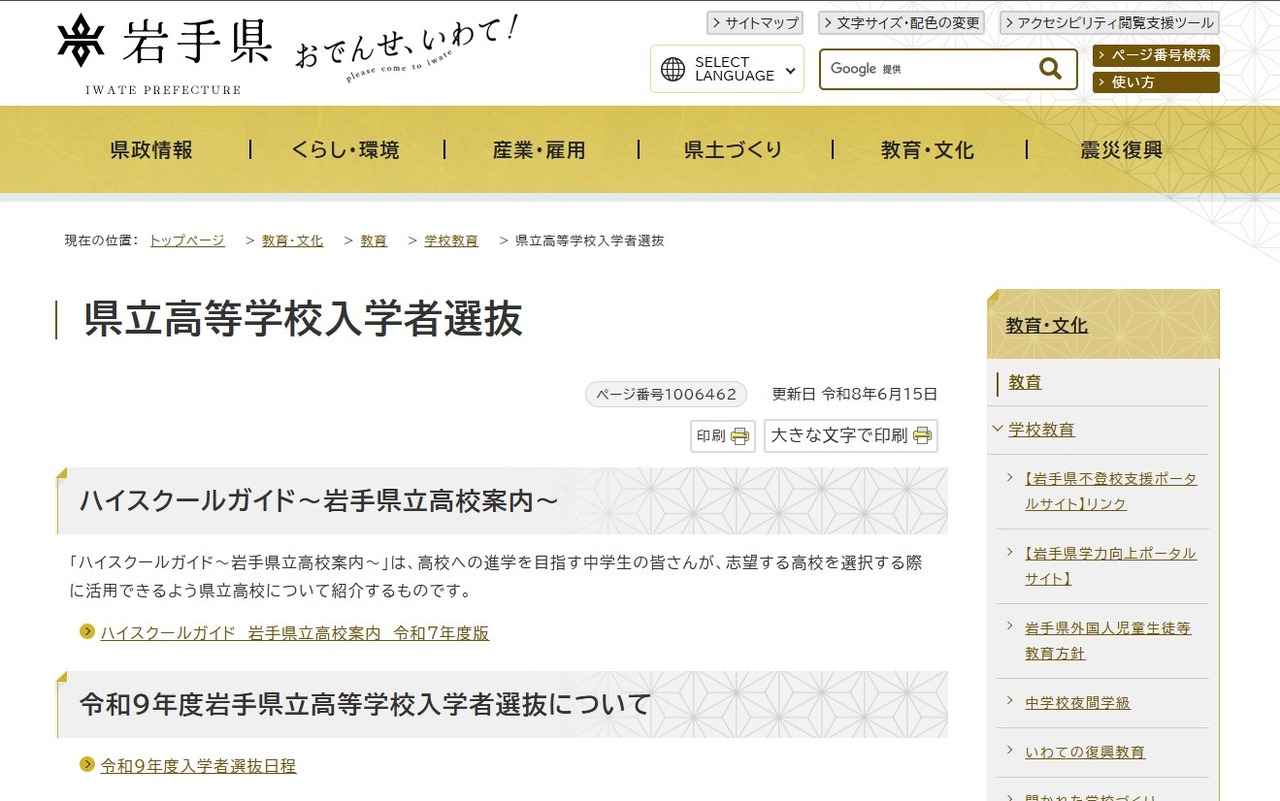Click the ページ番号検索 button
This screenshot has width=1280, height=801.
coord(1156,55)
